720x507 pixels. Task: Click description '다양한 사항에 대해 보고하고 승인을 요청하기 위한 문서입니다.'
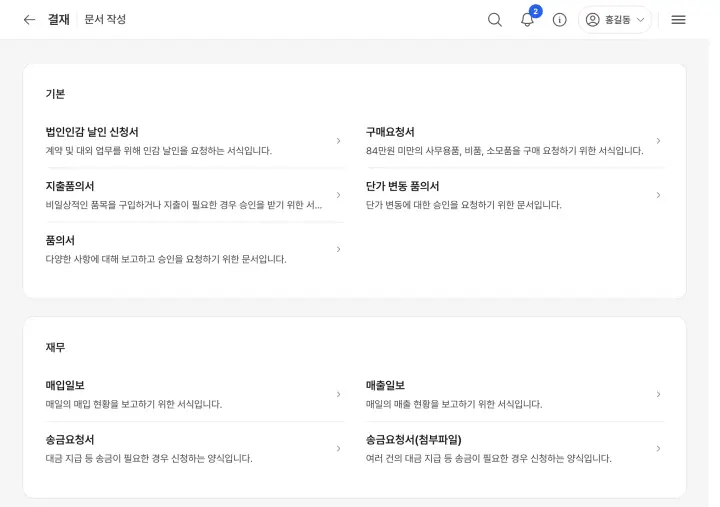coord(166,259)
